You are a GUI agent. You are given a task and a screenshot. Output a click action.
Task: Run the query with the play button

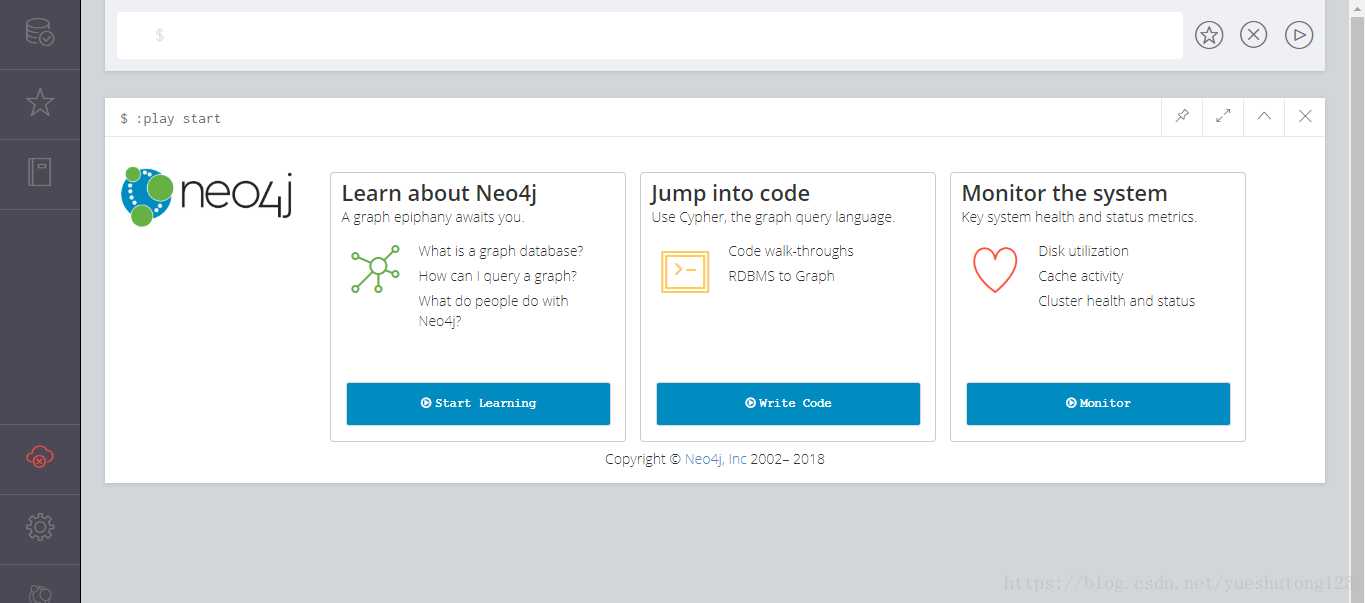pos(1298,35)
